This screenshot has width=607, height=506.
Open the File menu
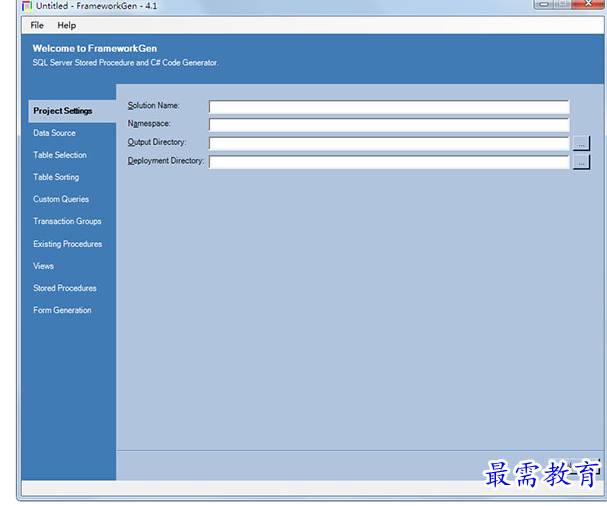coord(37,26)
